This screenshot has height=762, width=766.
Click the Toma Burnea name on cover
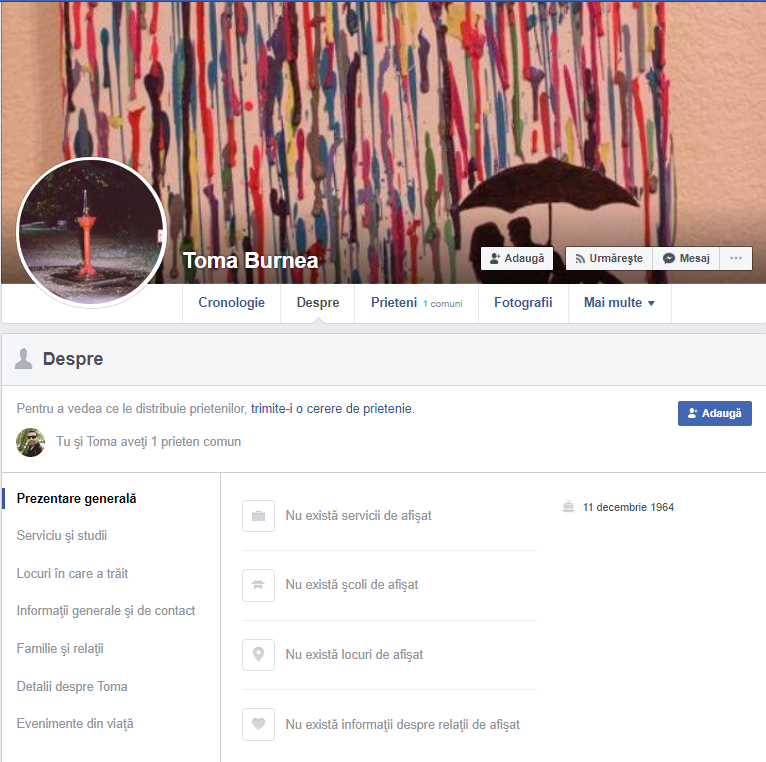pyautogui.click(x=251, y=260)
